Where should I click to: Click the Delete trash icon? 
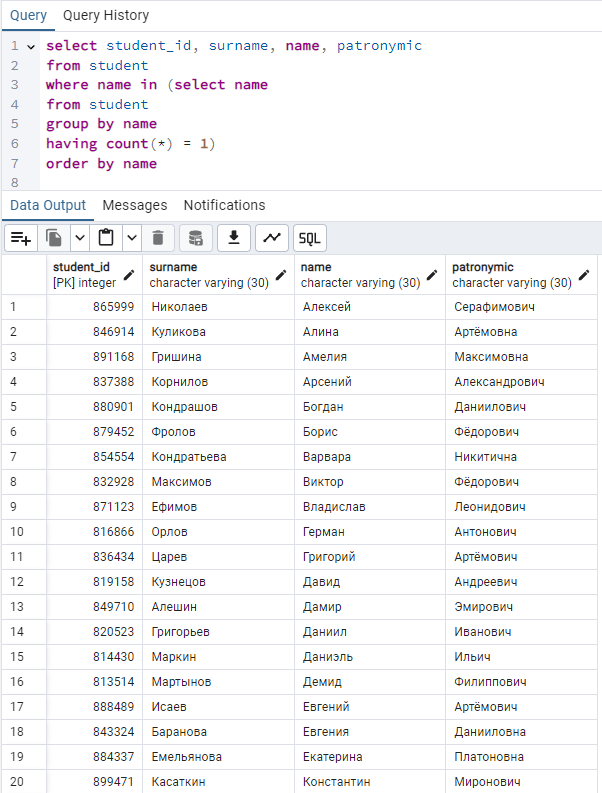(x=158, y=238)
